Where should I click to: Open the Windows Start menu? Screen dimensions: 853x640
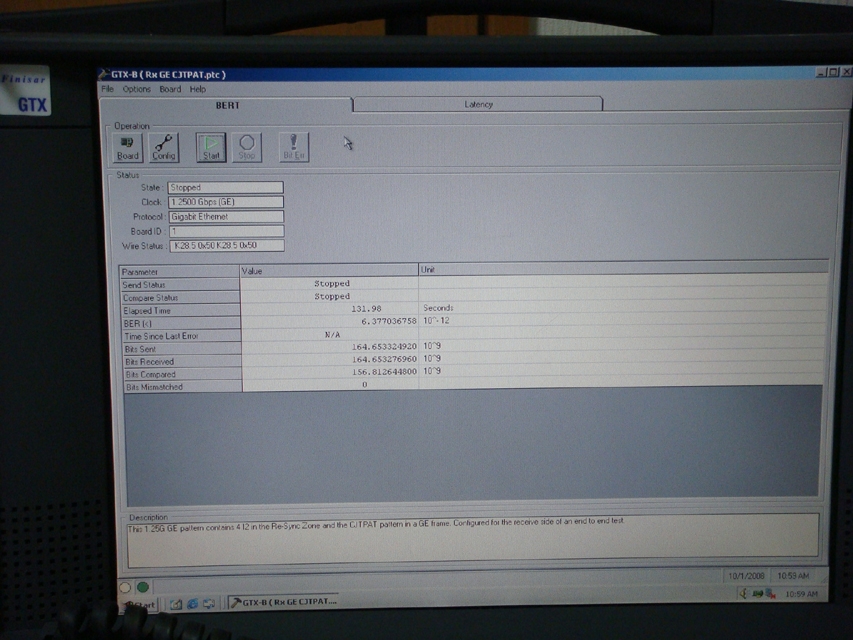click(141, 604)
